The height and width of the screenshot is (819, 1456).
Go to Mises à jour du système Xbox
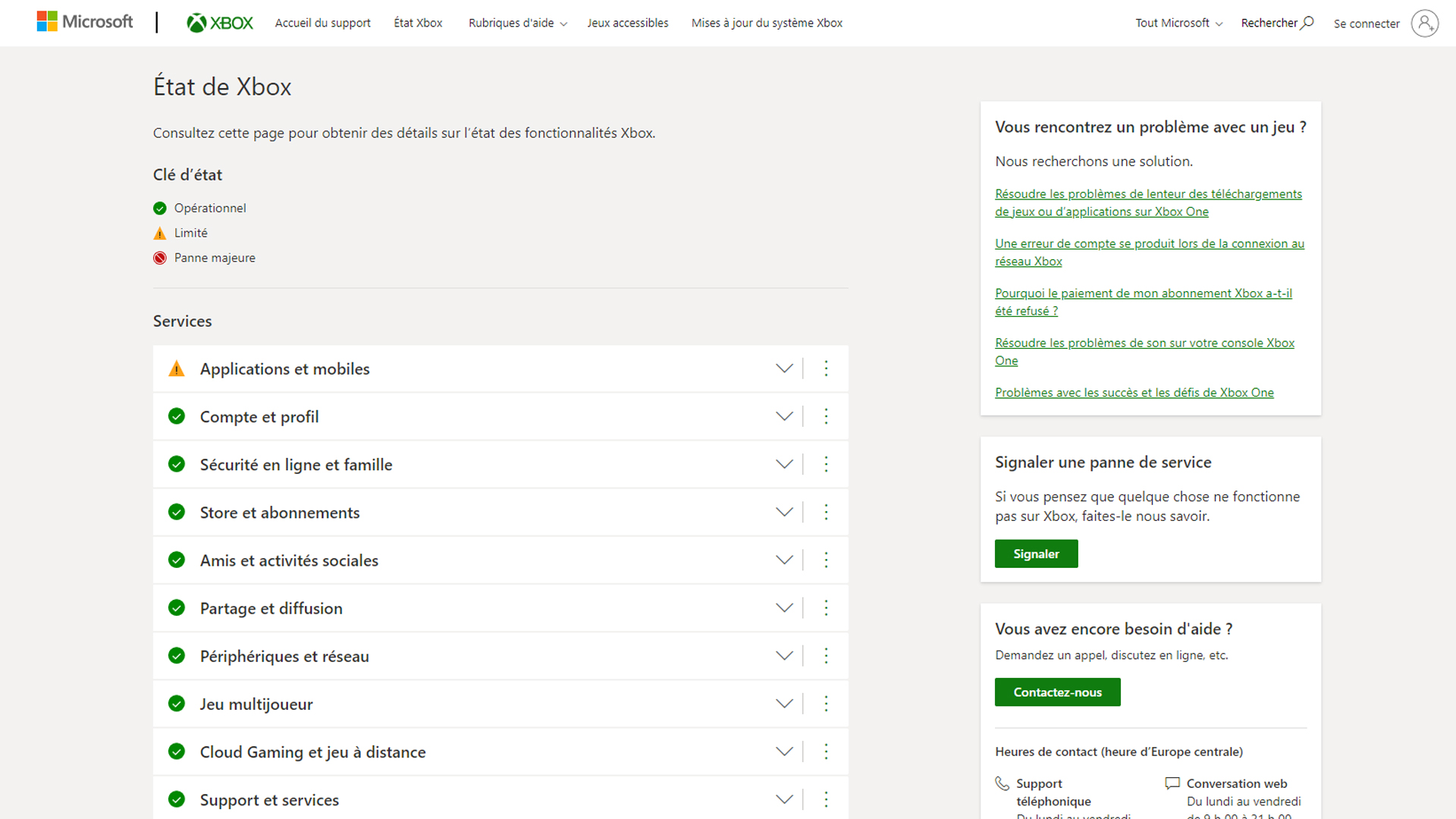[767, 23]
